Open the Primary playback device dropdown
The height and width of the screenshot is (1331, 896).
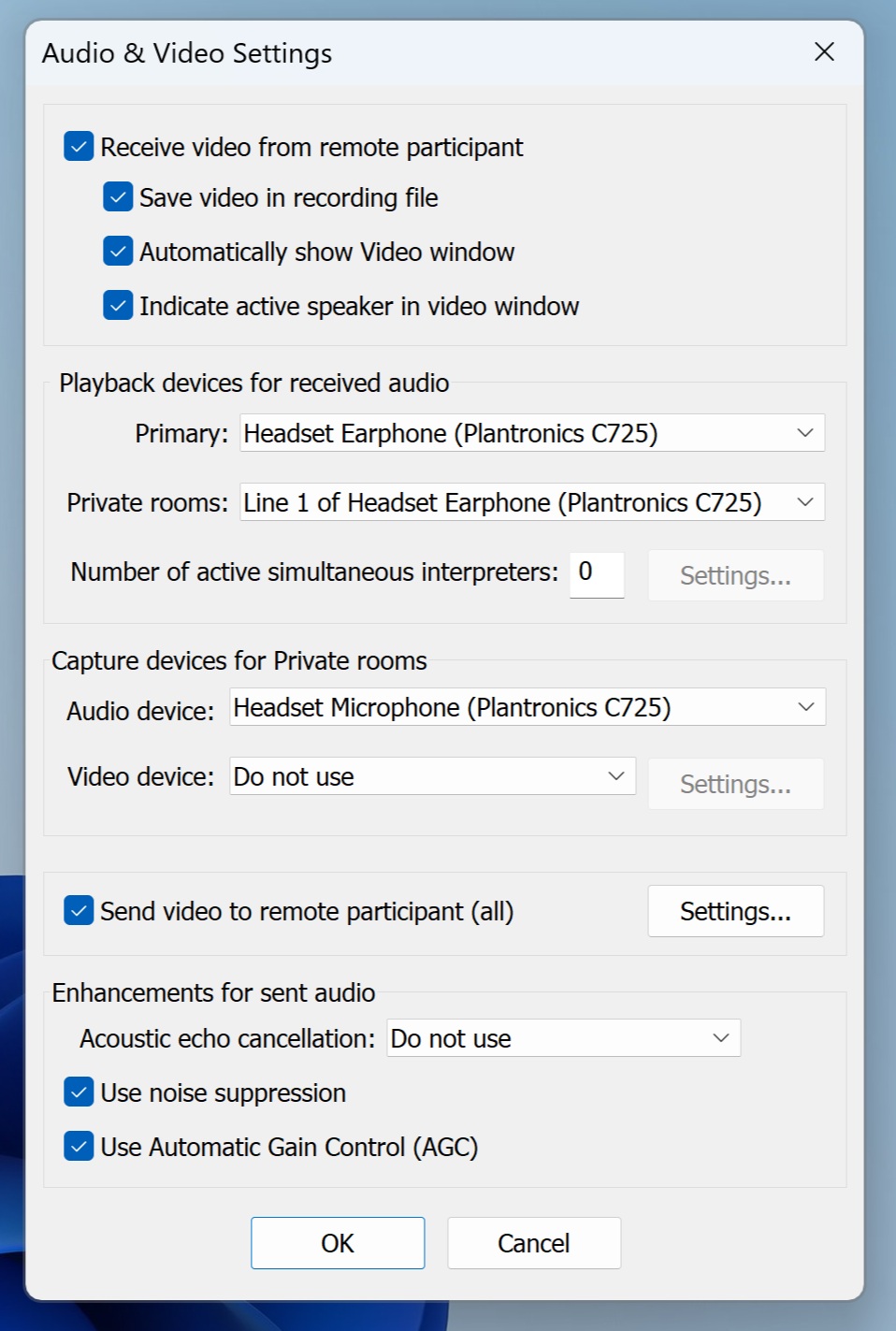[x=532, y=433]
